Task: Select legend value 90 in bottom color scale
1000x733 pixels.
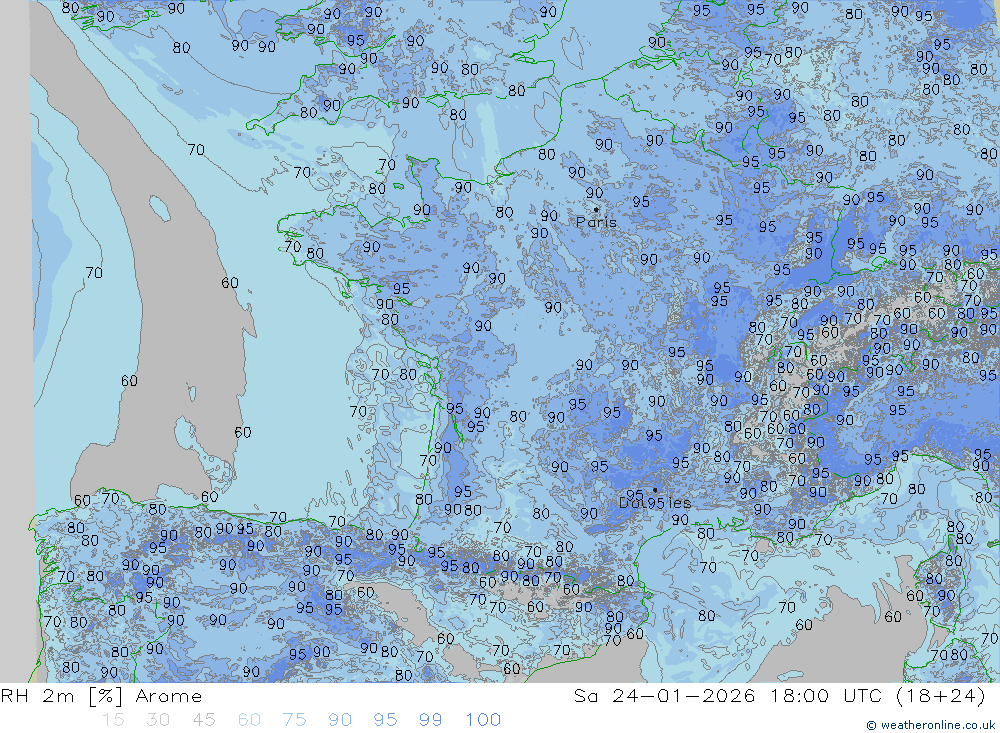Action: pyautogui.click(x=340, y=720)
